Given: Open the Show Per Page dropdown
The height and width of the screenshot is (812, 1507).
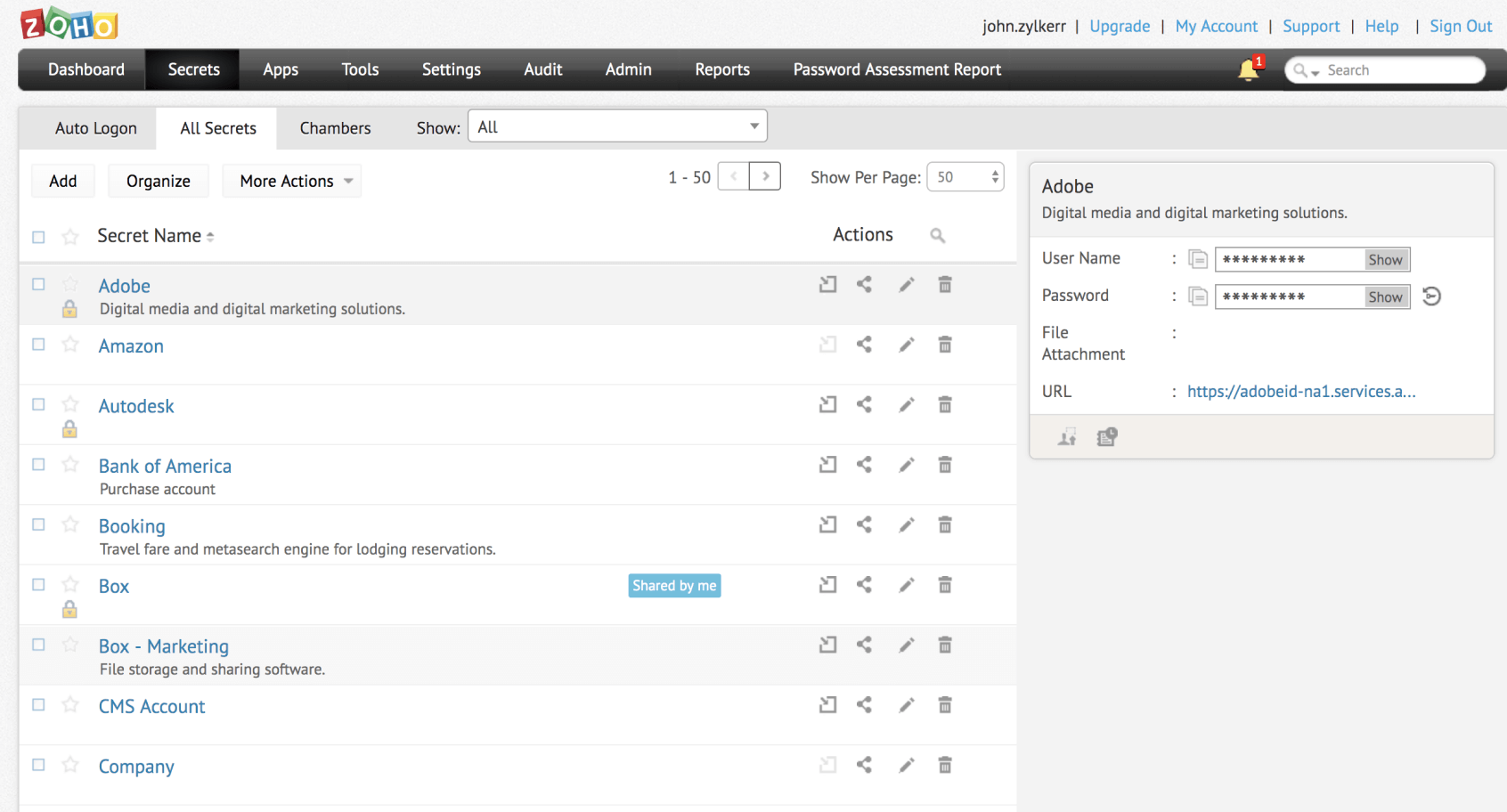Looking at the screenshot, I should point(965,177).
